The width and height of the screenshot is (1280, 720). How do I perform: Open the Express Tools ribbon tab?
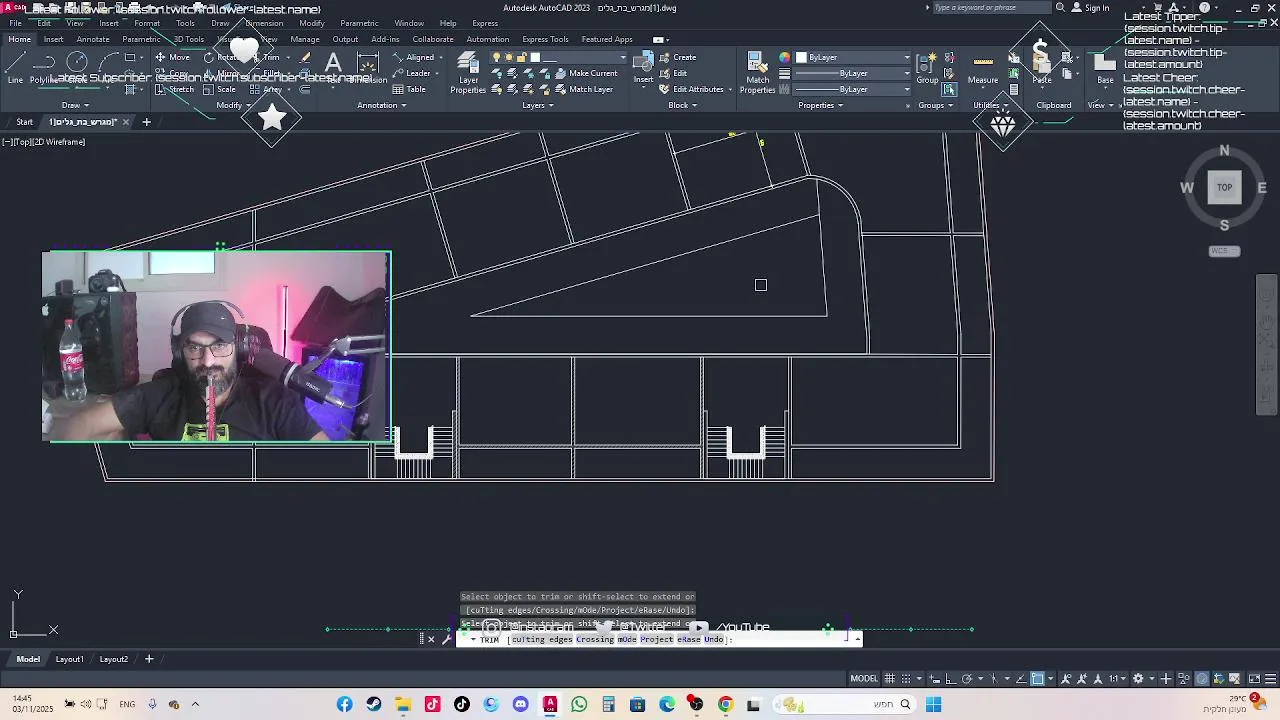click(545, 39)
